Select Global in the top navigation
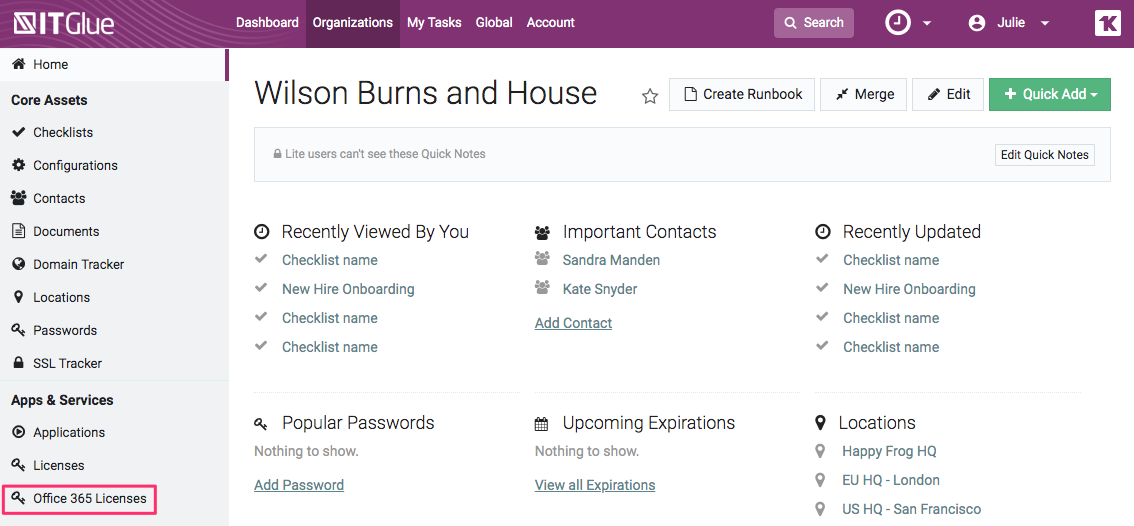 point(494,23)
